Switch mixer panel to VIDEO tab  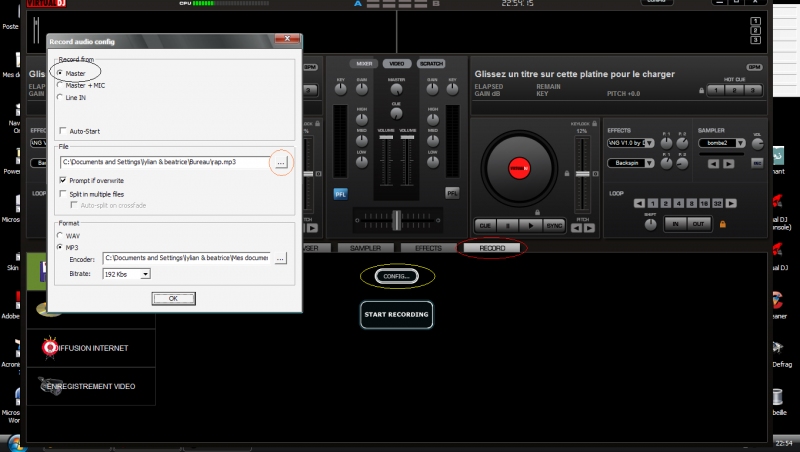pos(396,63)
